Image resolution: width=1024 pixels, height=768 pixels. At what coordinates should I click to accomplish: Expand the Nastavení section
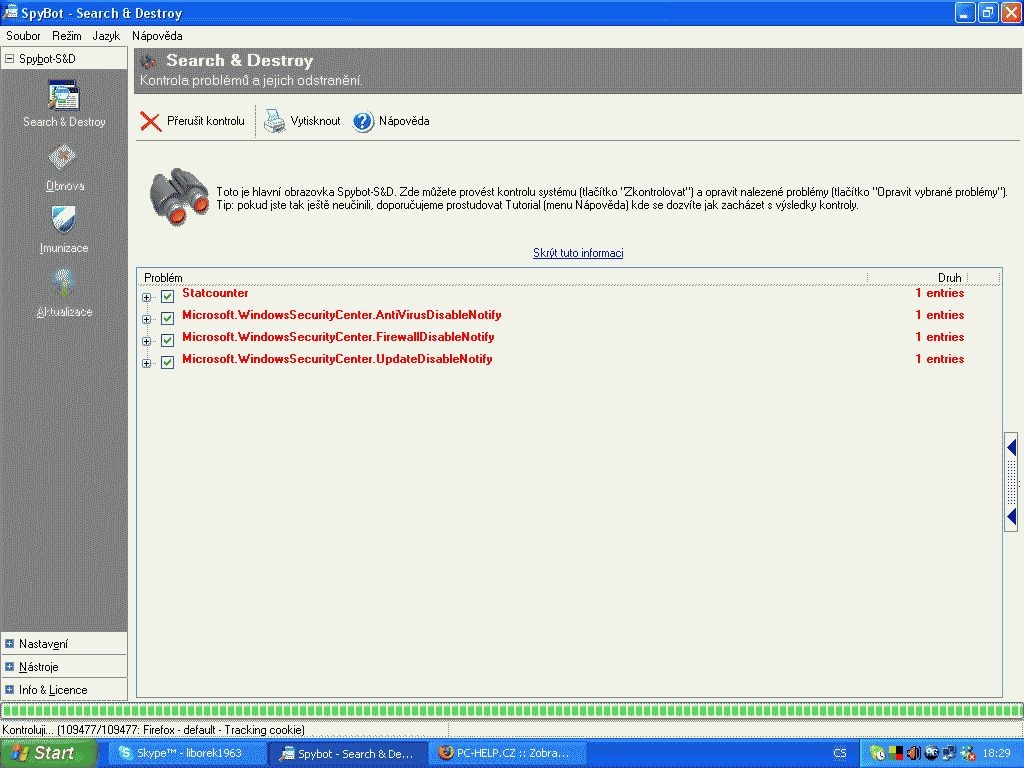tap(9, 644)
